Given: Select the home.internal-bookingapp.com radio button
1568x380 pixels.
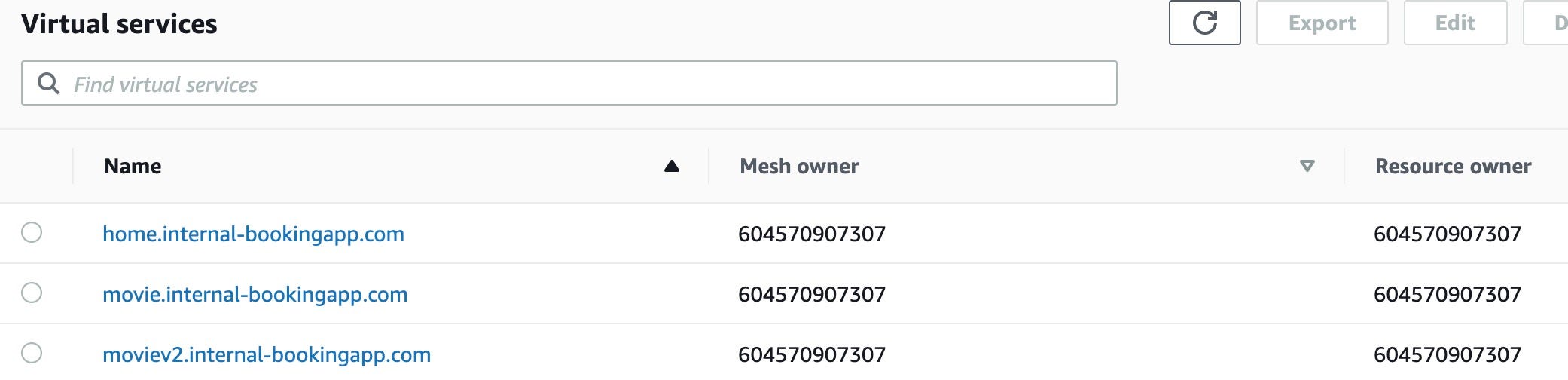Looking at the screenshot, I should (x=32, y=232).
